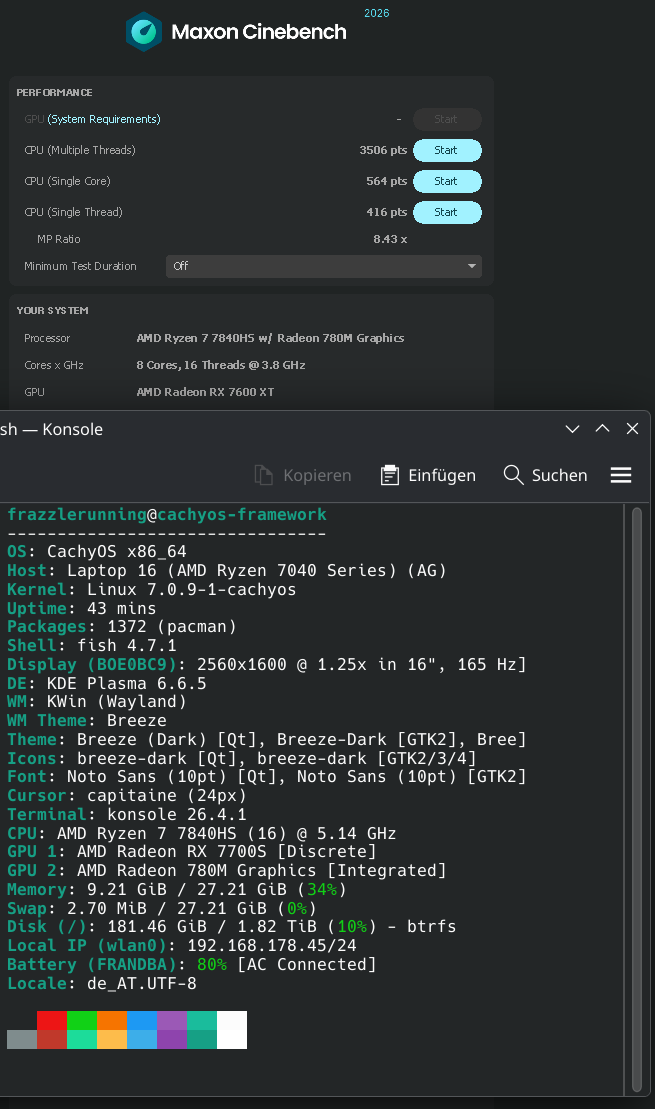Click the 564 pts single core score
Screen dimensions: 655x1109
(386, 181)
